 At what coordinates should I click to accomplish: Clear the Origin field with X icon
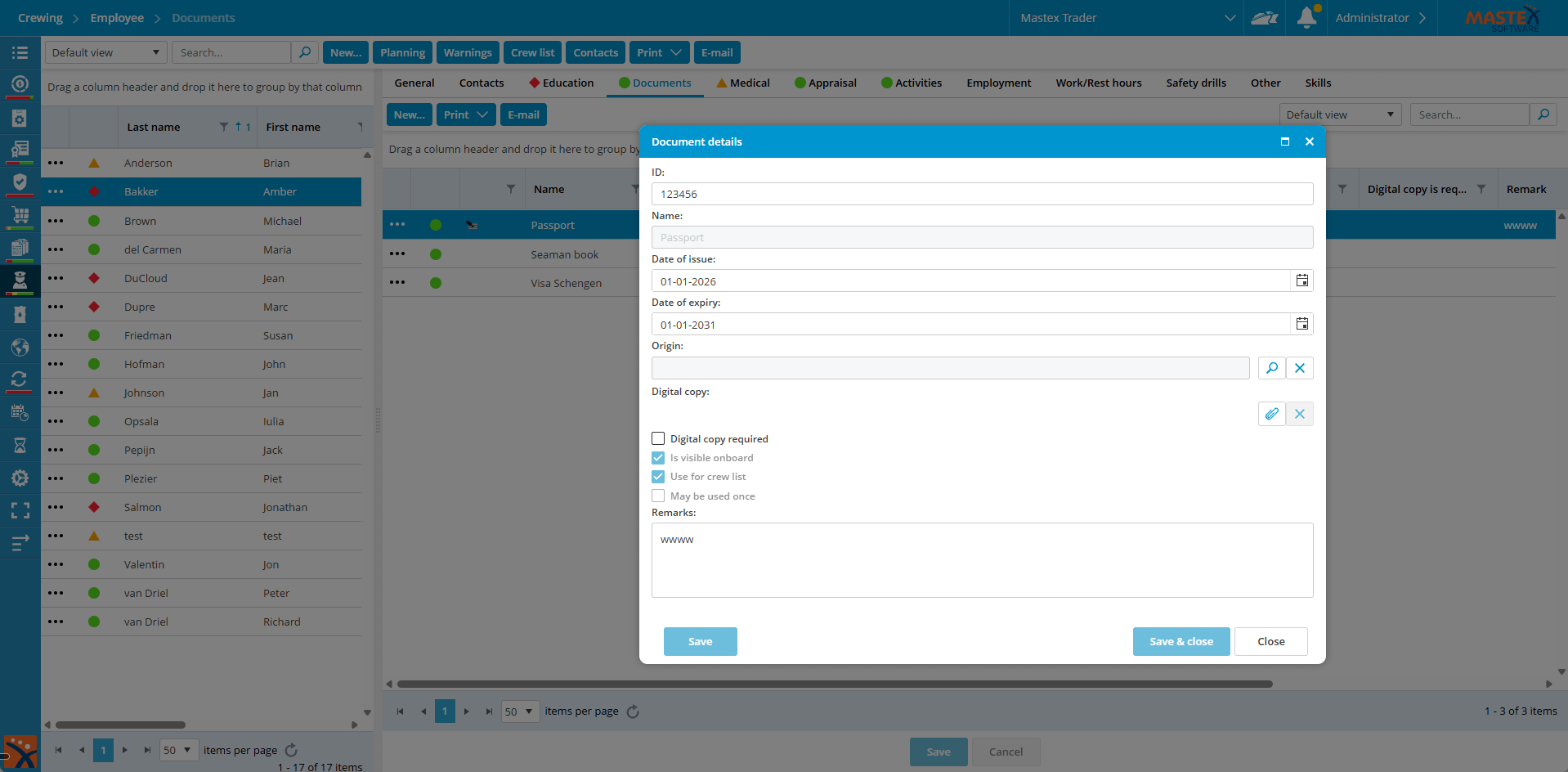(x=1299, y=368)
